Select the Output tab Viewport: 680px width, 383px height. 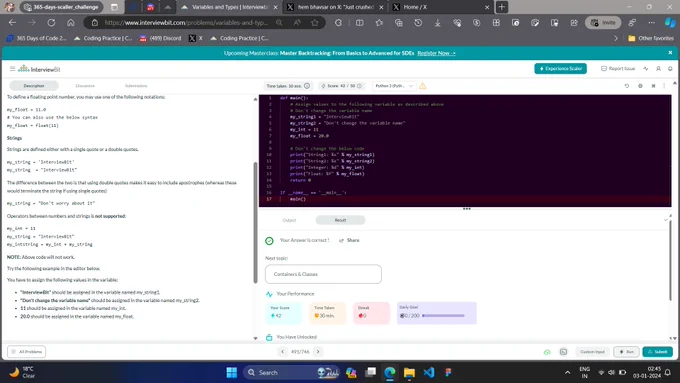(x=289, y=220)
